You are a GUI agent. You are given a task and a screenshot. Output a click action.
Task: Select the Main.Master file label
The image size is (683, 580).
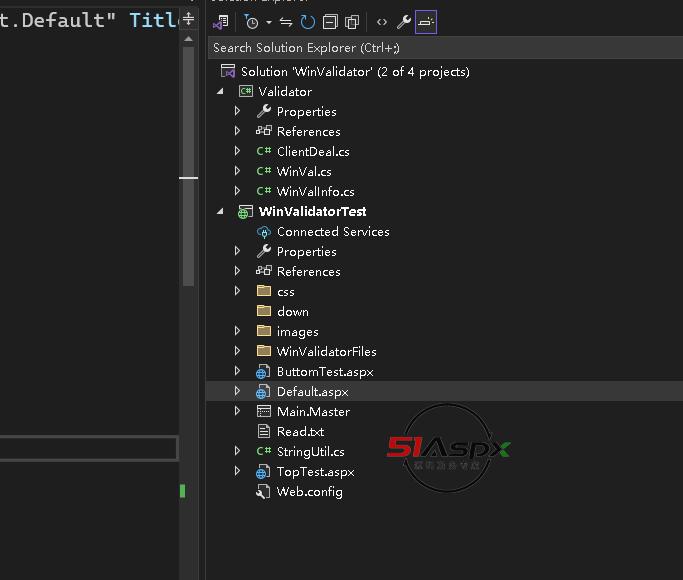[x=313, y=412]
